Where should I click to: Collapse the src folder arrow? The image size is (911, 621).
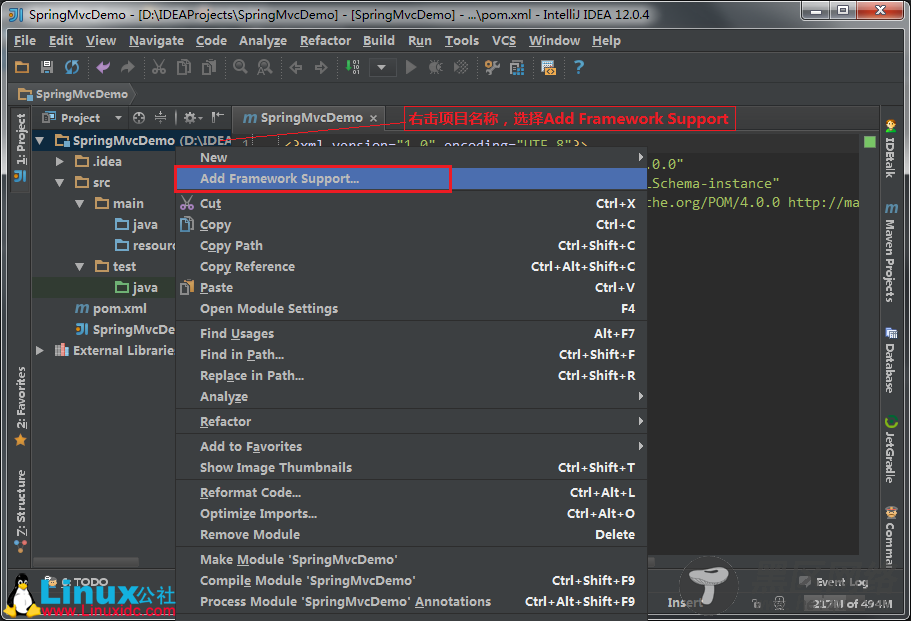pyautogui.click(x=59, y=182)
